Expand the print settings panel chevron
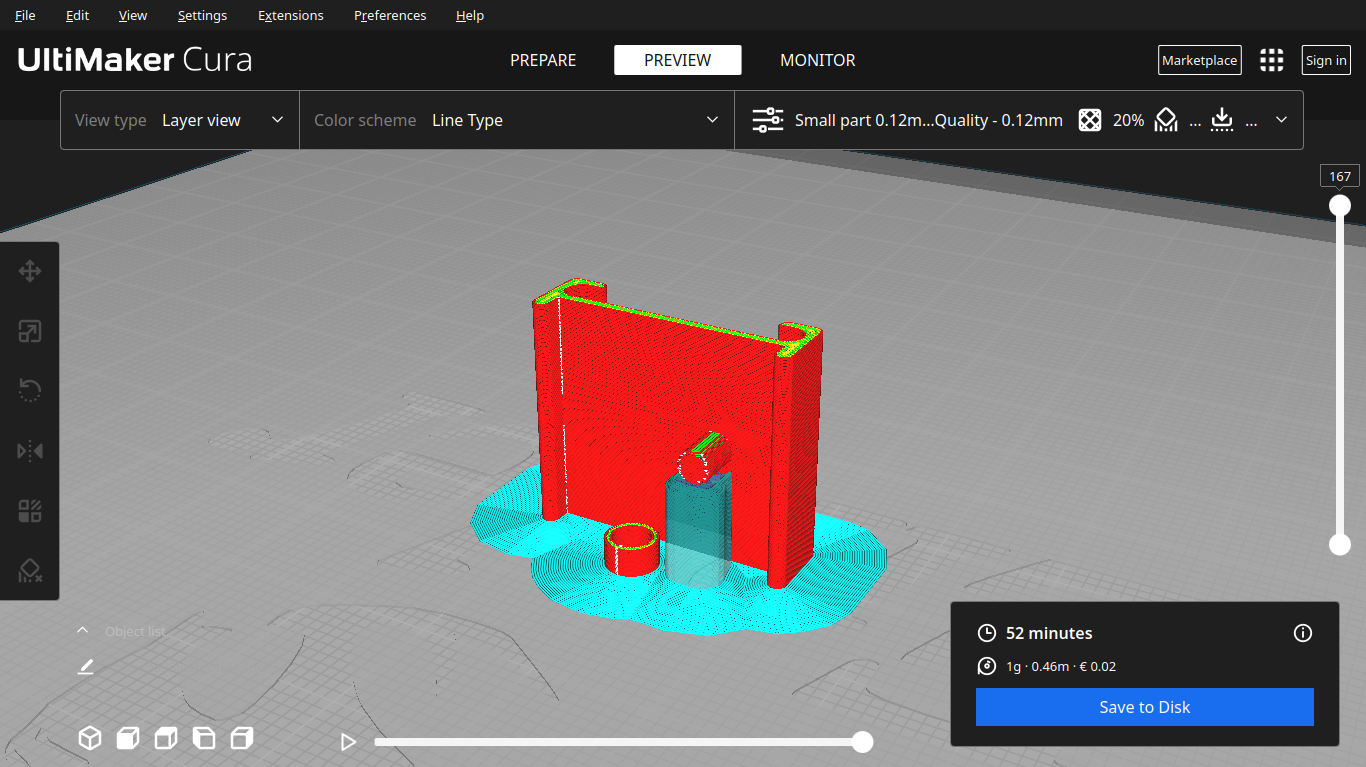The image size is (1366, 767). click(1281, 120)
